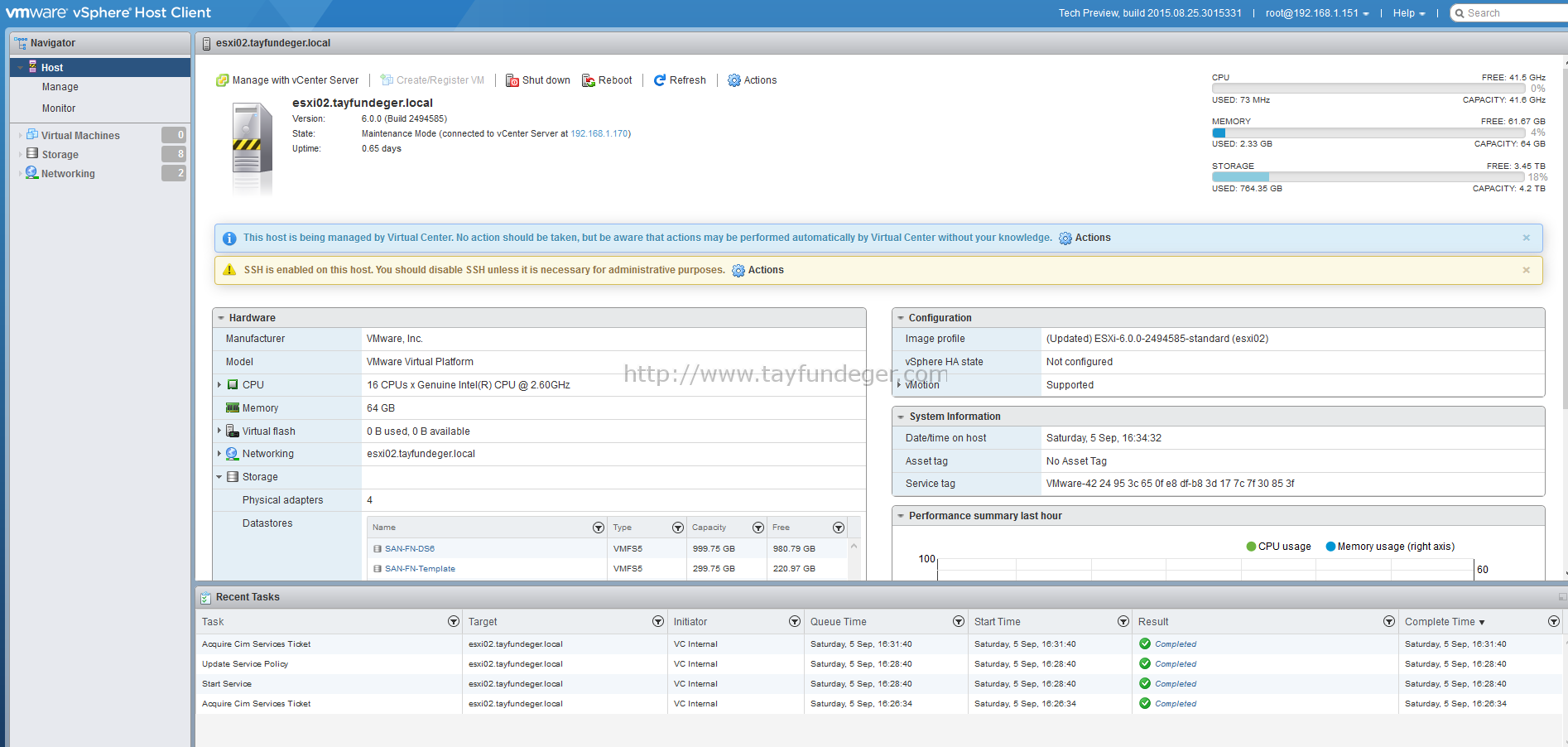Open datastore Capacity column filter dropdown
Viewport: 1568px width, 747px height.
click(x=758, y=528)
